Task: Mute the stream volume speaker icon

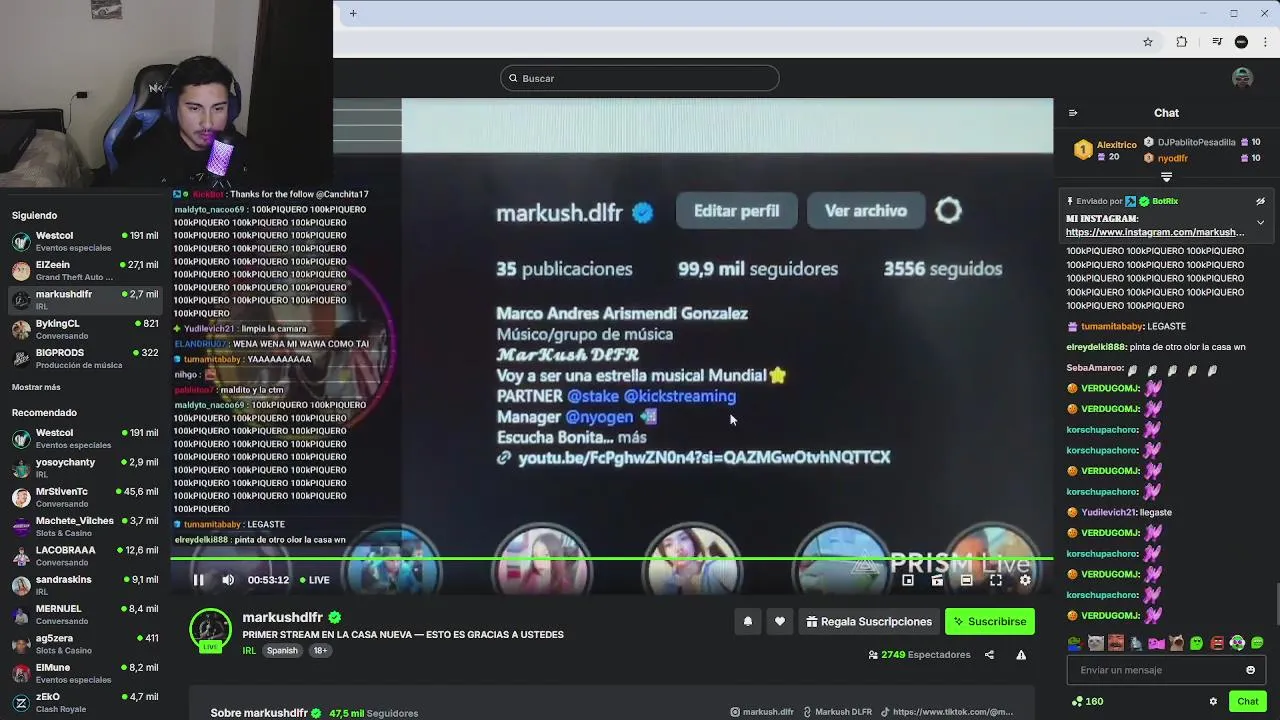Action: (228, 580)
